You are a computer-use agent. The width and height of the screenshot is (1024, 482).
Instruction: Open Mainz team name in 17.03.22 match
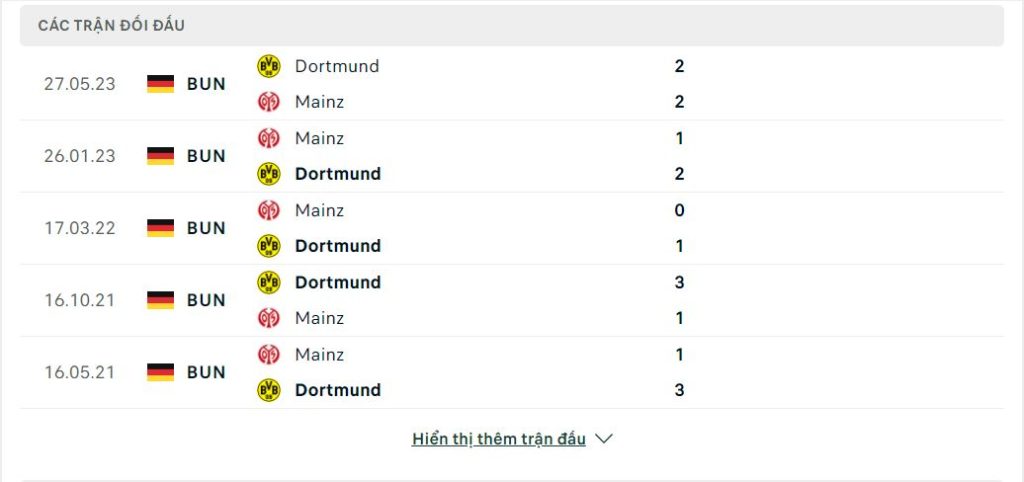point(319,210)
